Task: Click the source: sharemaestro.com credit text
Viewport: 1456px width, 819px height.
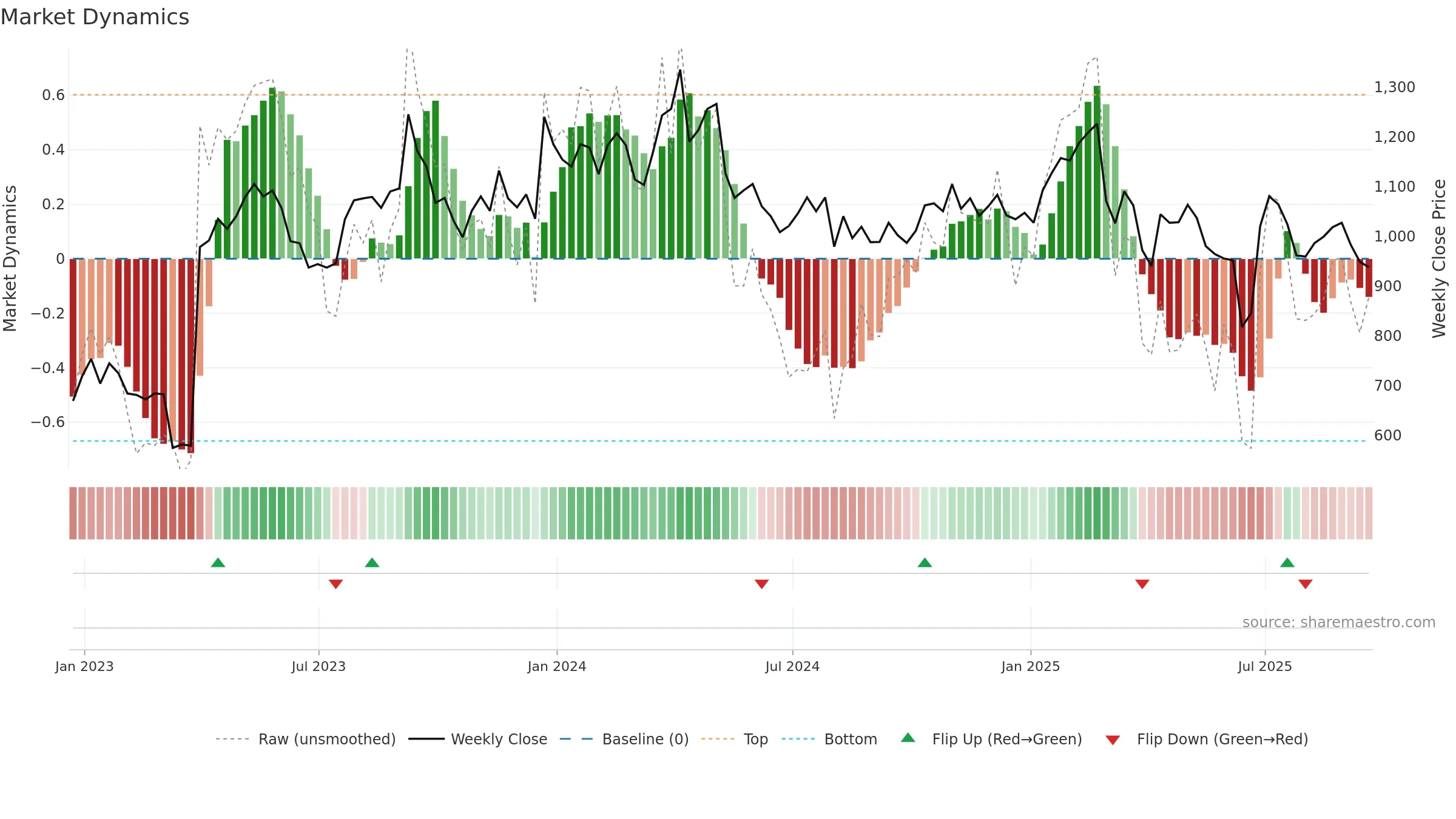Action: 1339,622
